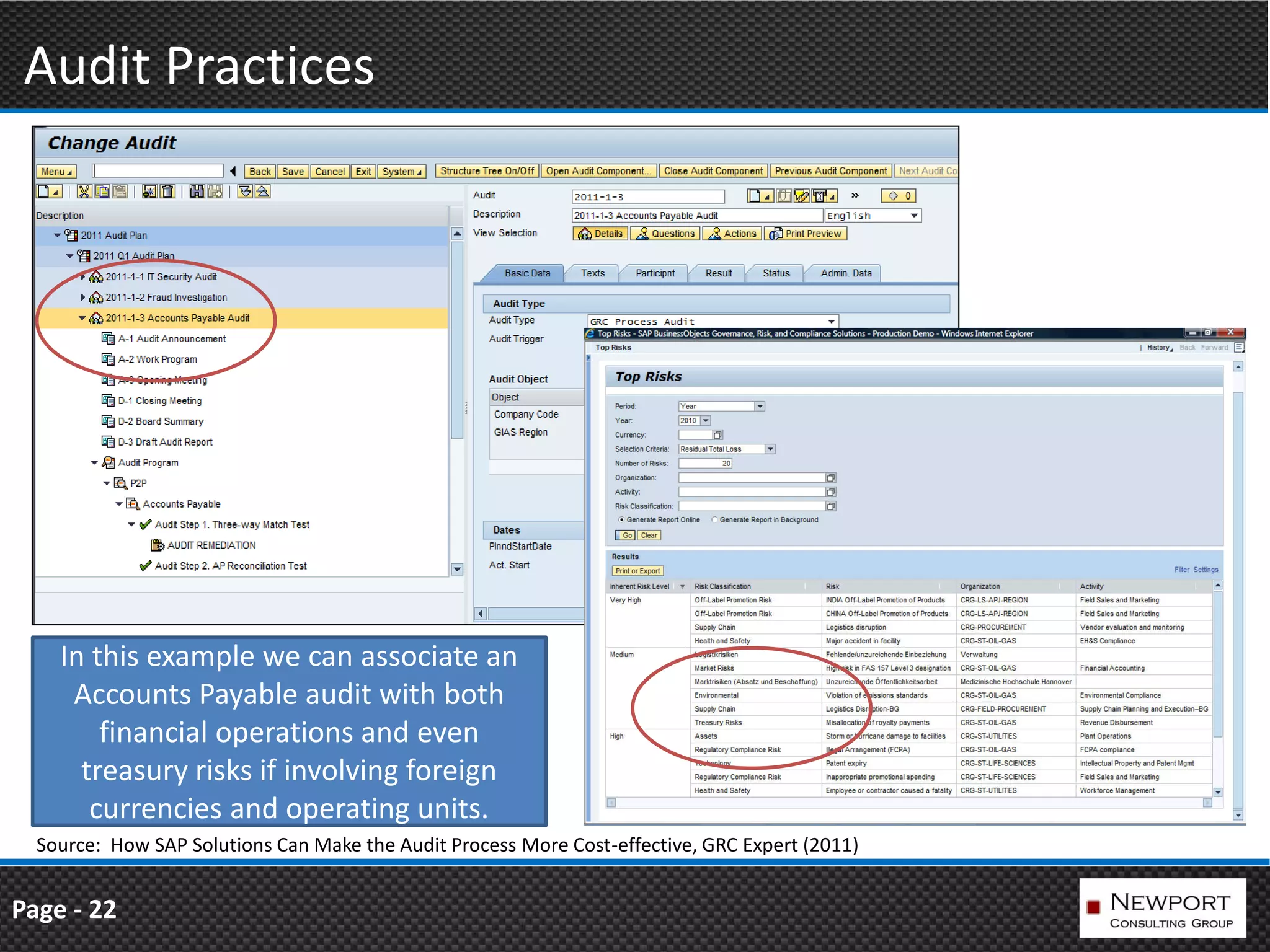Click the SAP command input field
Screen dimensions: 1270x952
(159, 171)
